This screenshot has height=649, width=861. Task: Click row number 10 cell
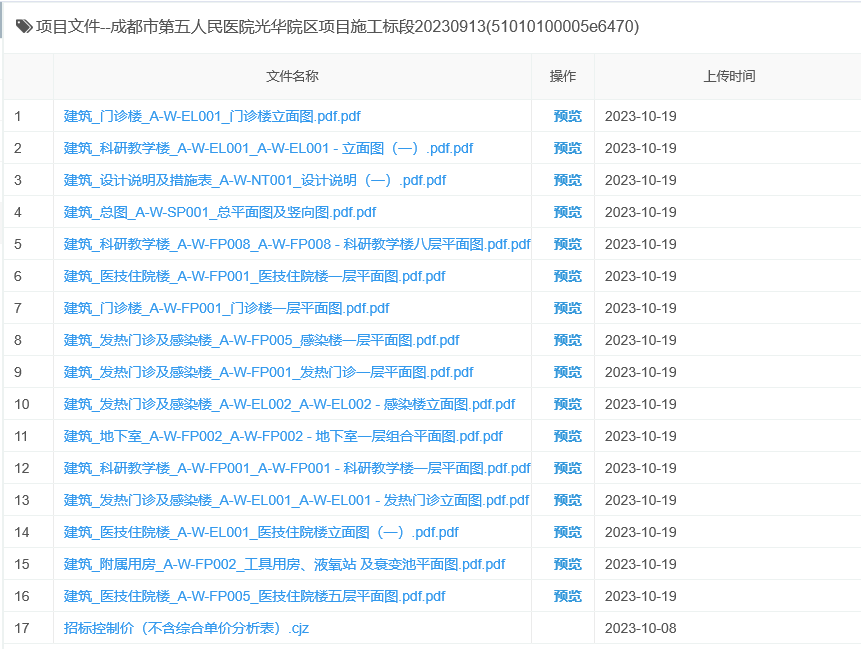click(28, 404)
